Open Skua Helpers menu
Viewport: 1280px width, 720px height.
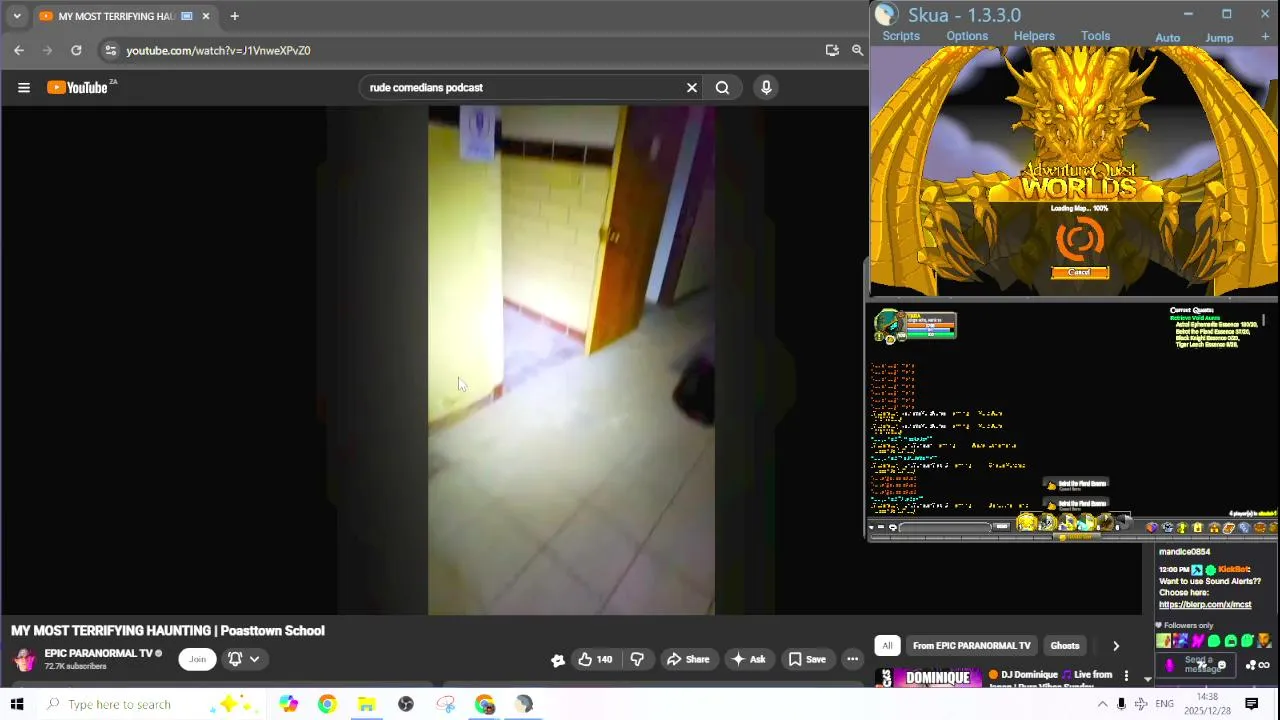[1034, 36]
